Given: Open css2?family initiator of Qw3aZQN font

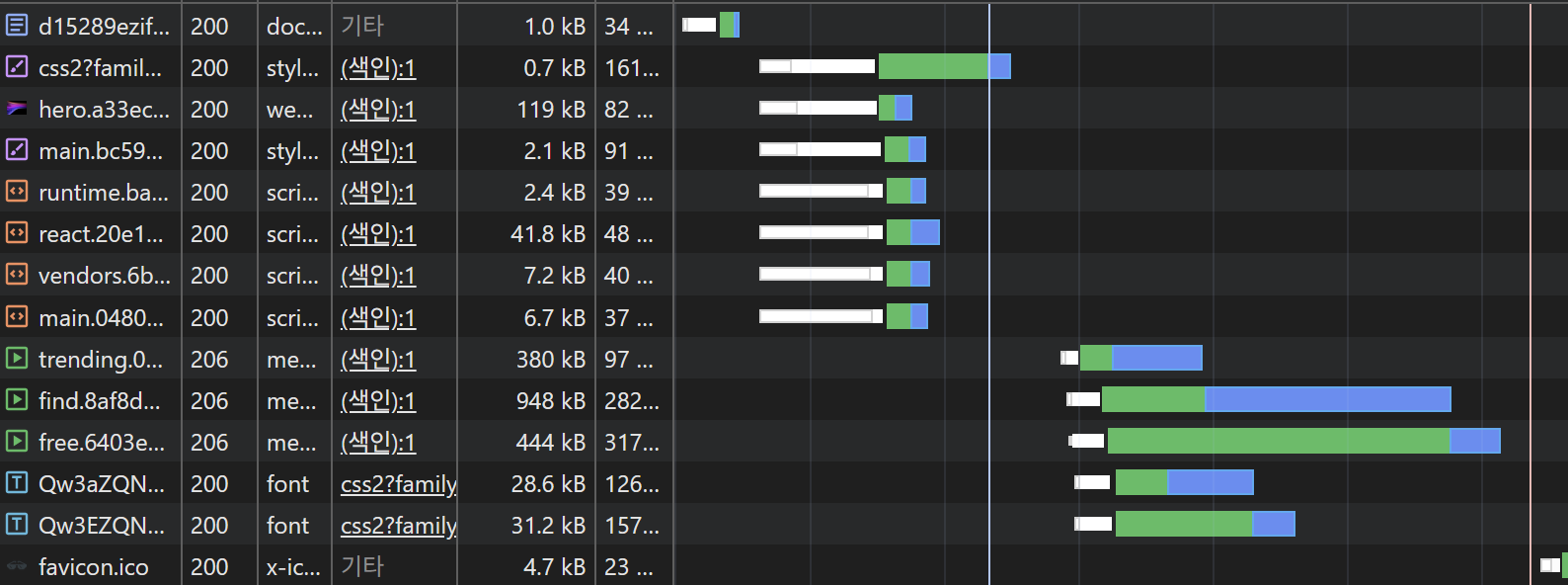Looking at the screenshot, I should [398, 484].
